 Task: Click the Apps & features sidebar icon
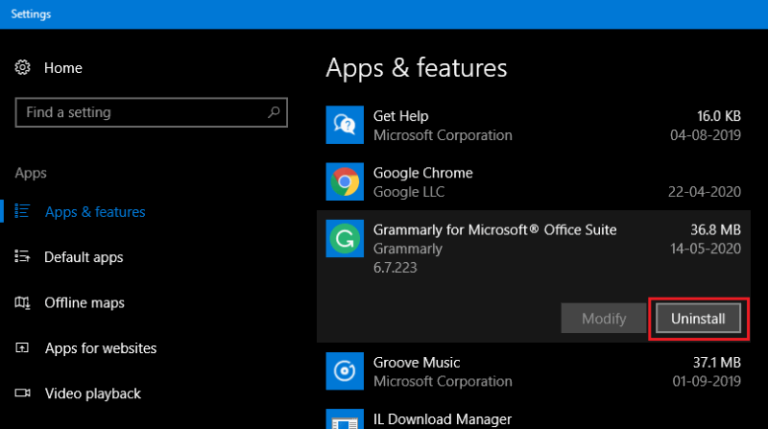coord(23,212)
